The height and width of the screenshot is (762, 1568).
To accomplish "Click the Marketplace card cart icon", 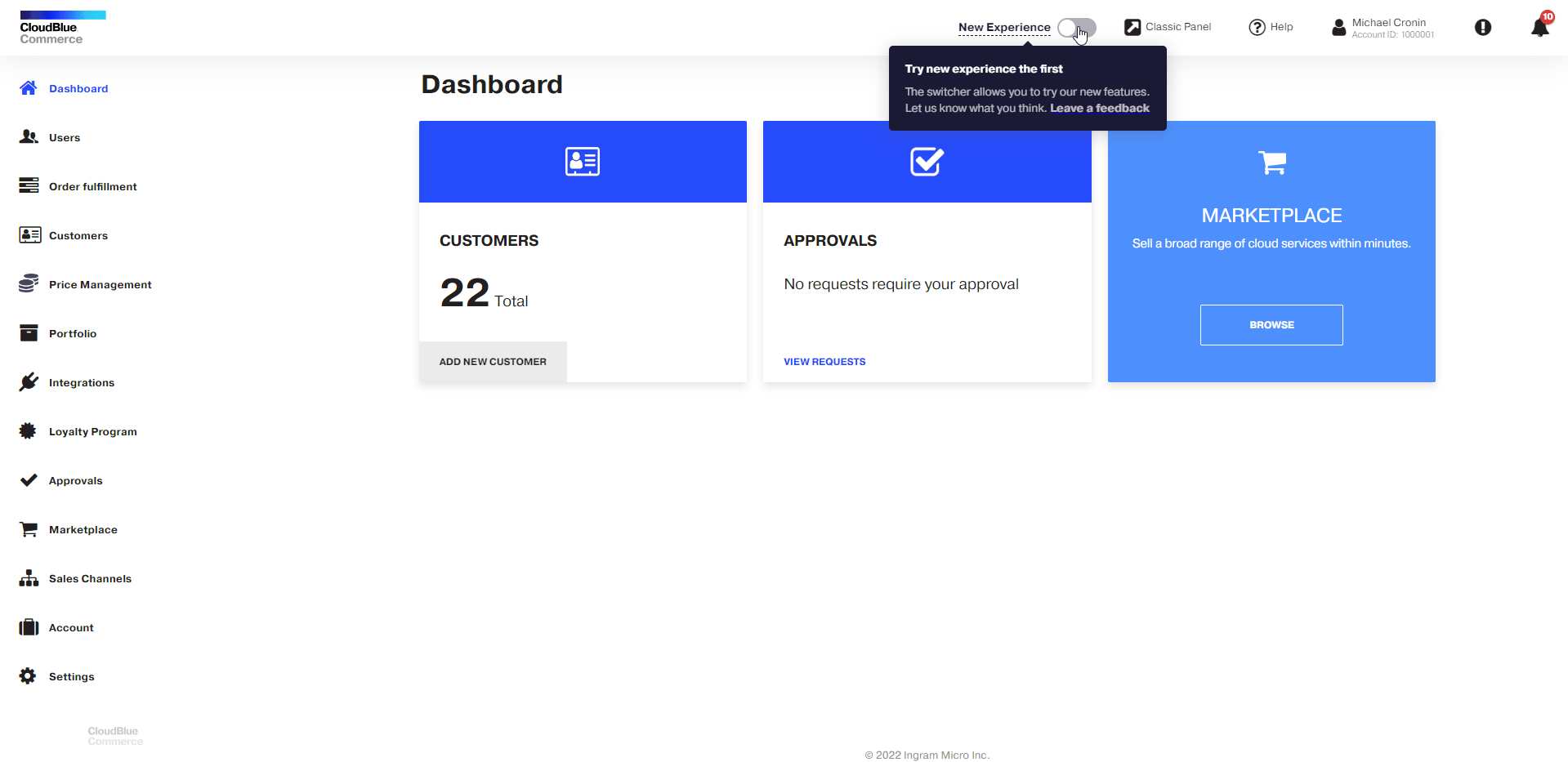I will click(x=1272, y=163).
